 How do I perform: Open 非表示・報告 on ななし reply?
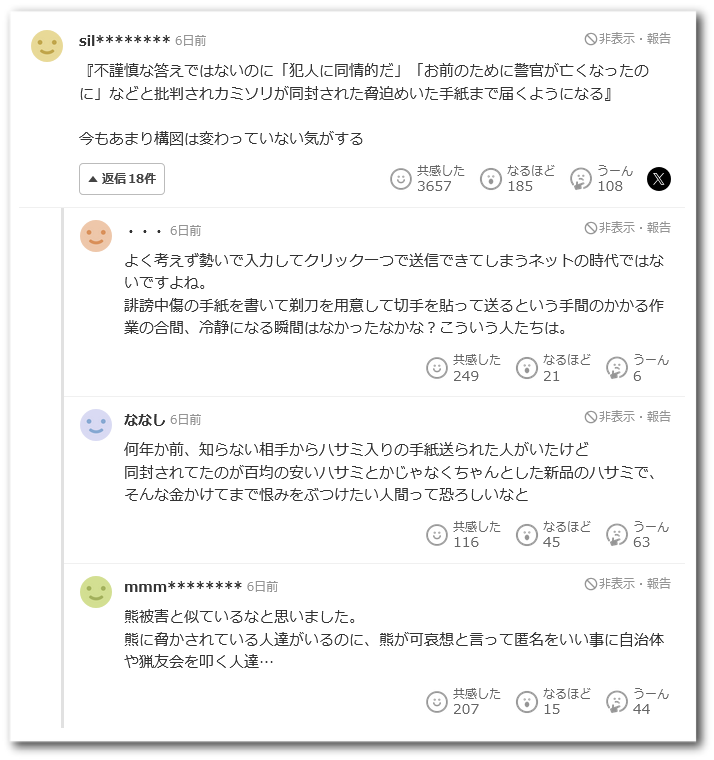[x=628, y=417]
